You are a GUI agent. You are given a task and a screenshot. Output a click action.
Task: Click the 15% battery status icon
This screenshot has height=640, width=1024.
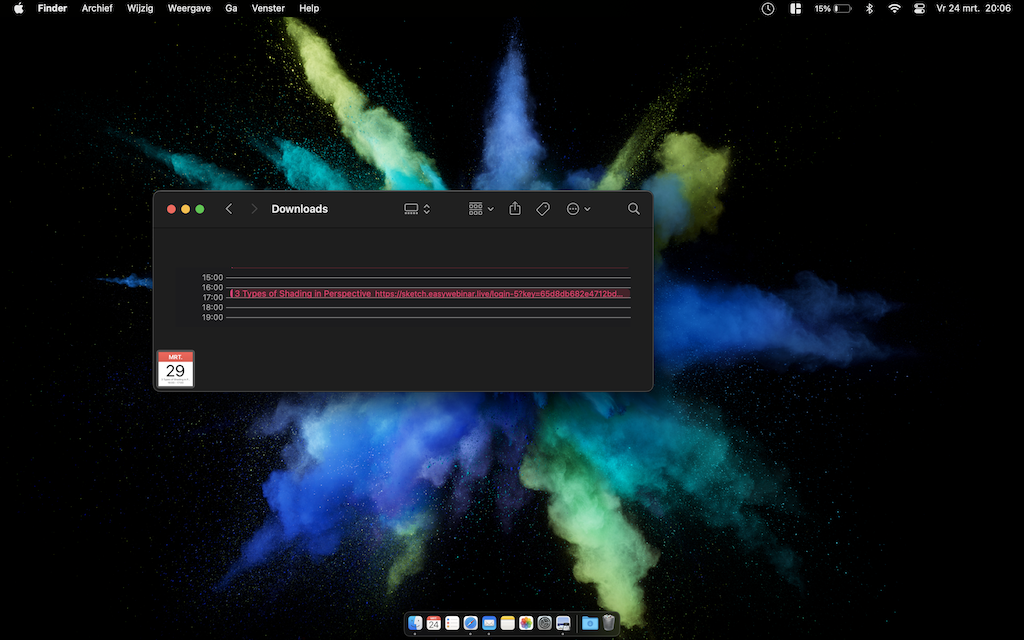(x=833, y=8)
